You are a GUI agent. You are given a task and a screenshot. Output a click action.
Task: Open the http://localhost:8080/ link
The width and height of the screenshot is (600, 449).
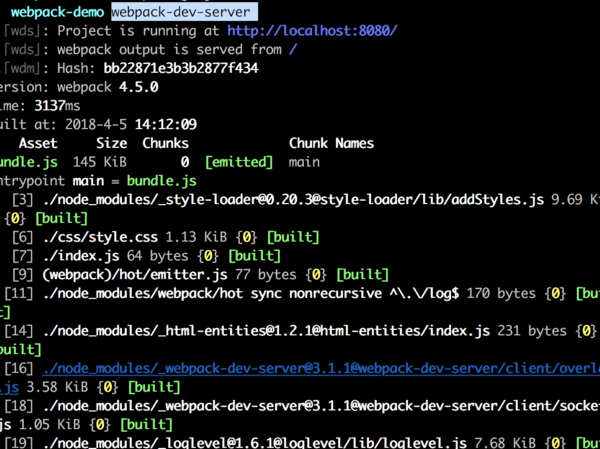(312, 31)
